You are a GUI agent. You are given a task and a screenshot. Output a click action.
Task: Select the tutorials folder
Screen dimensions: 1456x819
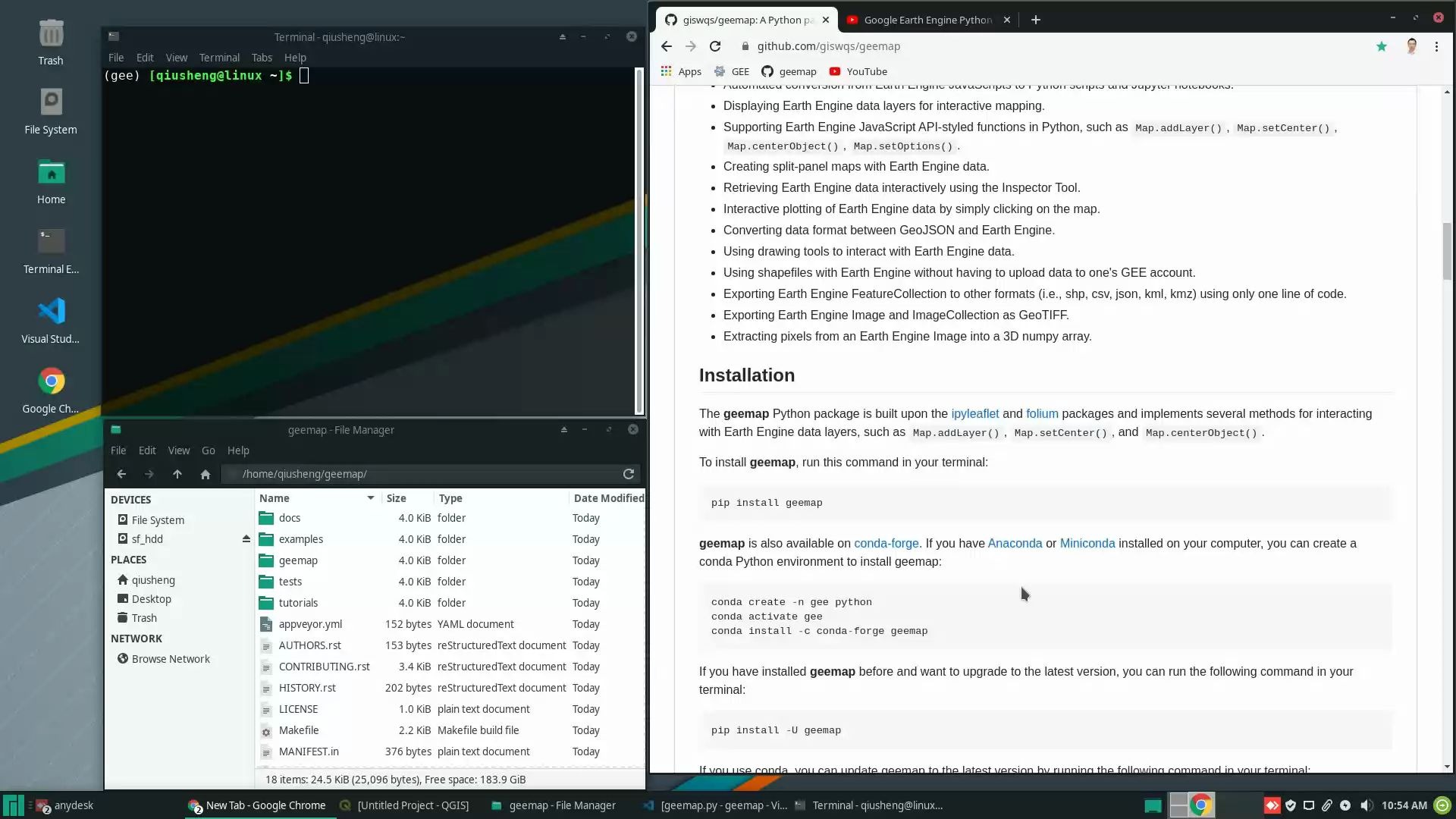(298, 603)
